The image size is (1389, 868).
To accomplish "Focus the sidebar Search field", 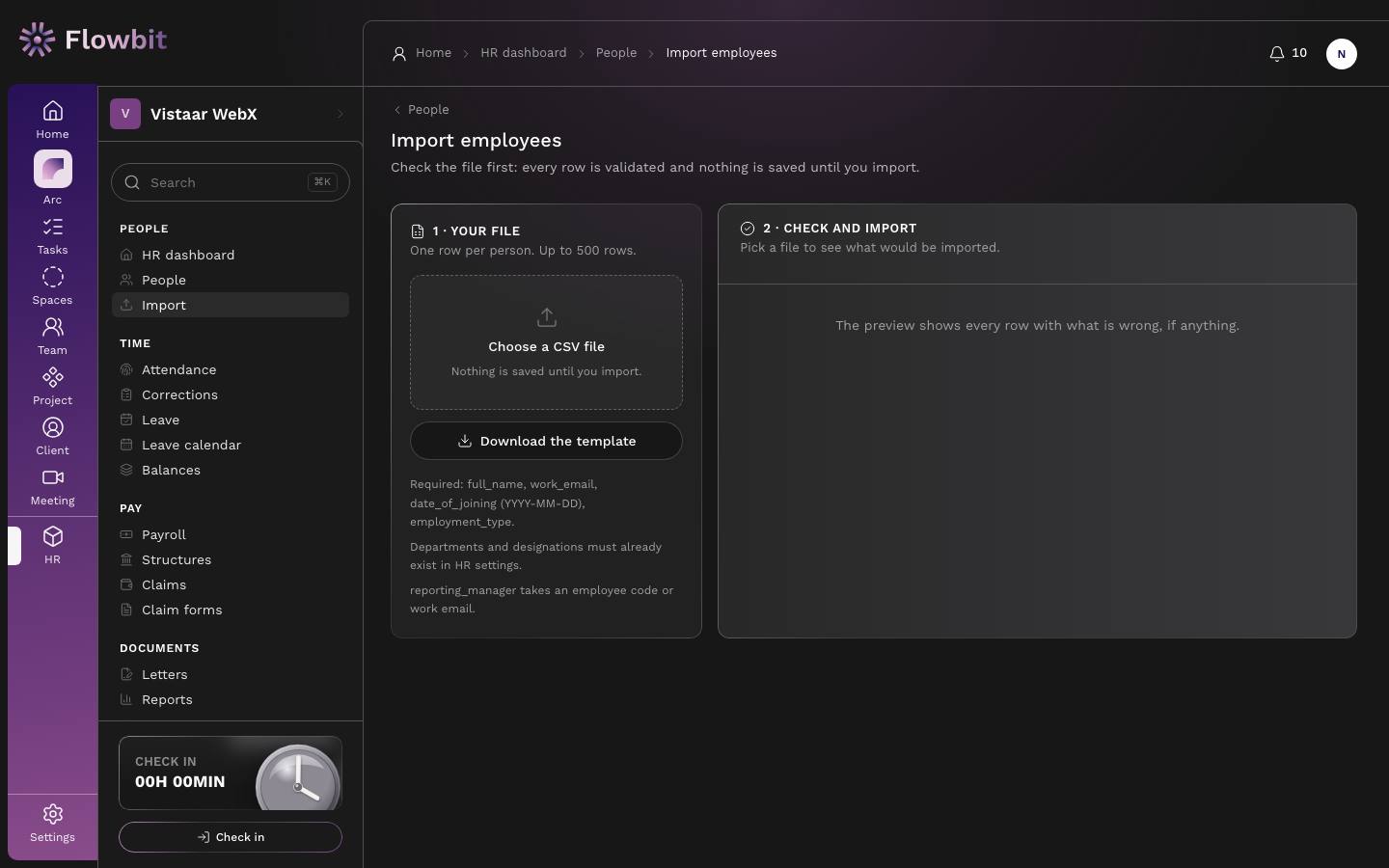I will click(231, 182).
